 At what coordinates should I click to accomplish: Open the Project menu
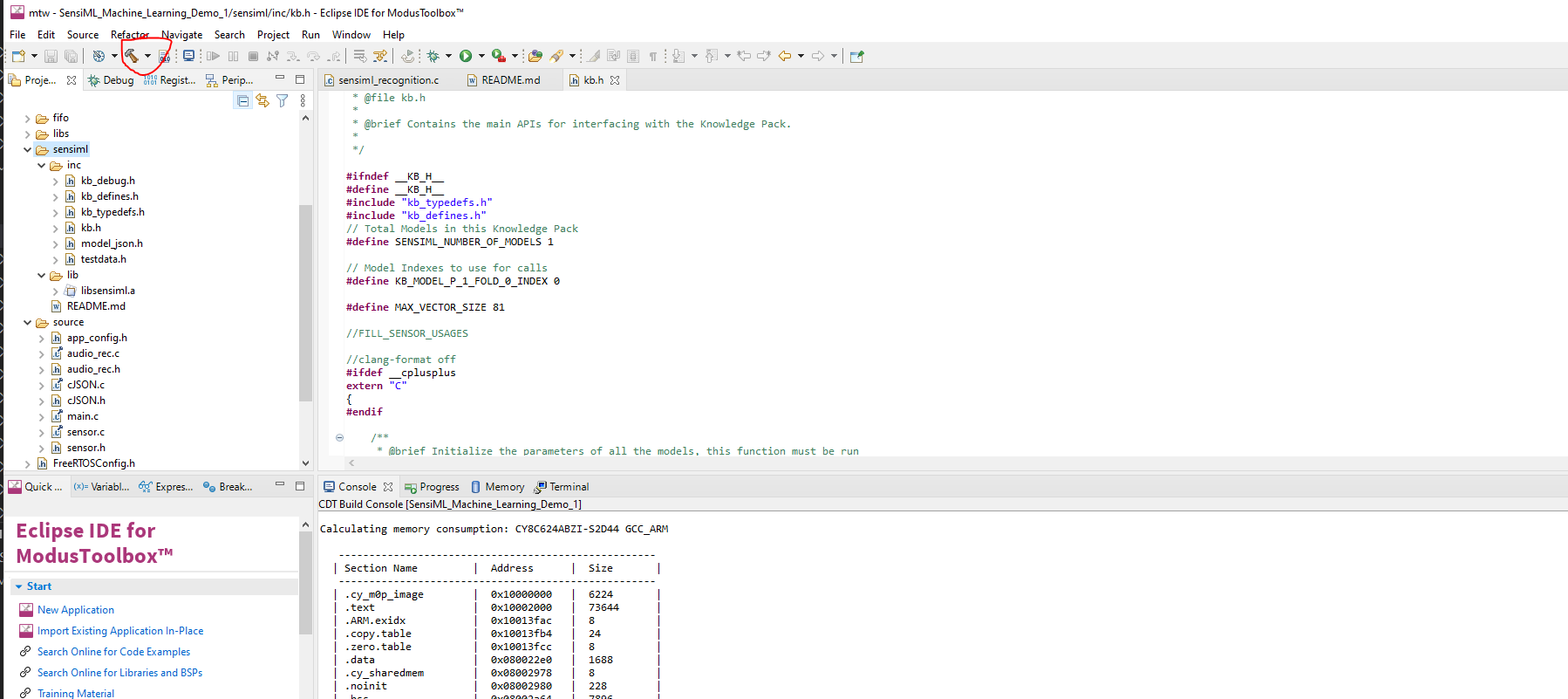273,35
